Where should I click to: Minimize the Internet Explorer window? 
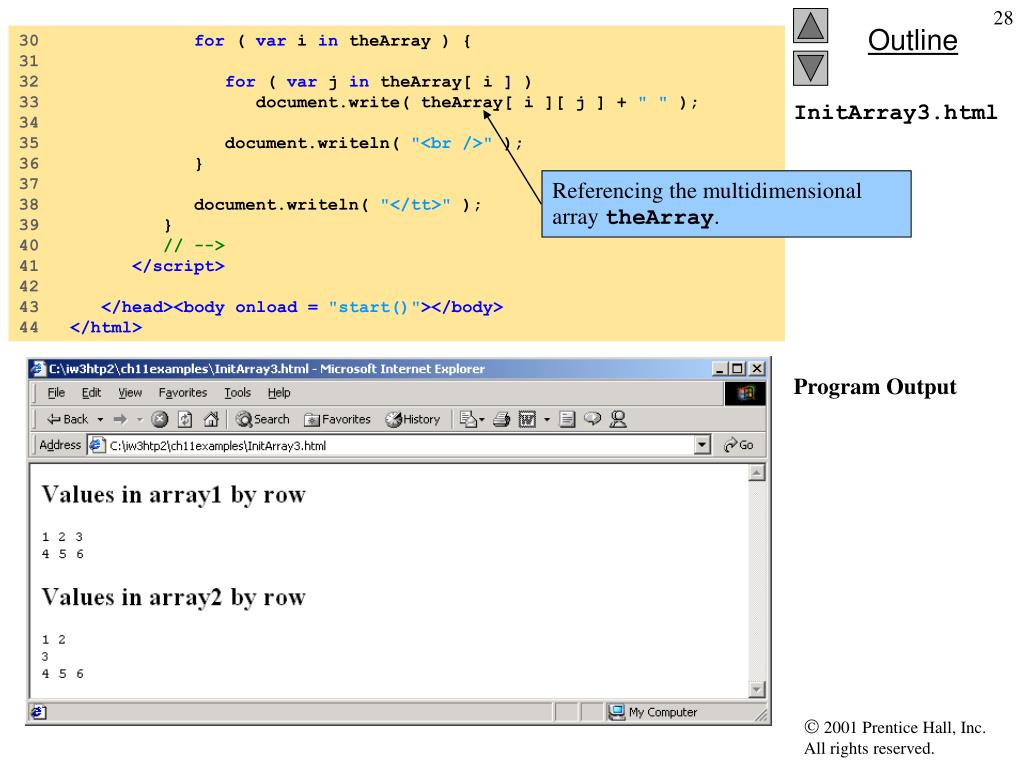(720, 369)
